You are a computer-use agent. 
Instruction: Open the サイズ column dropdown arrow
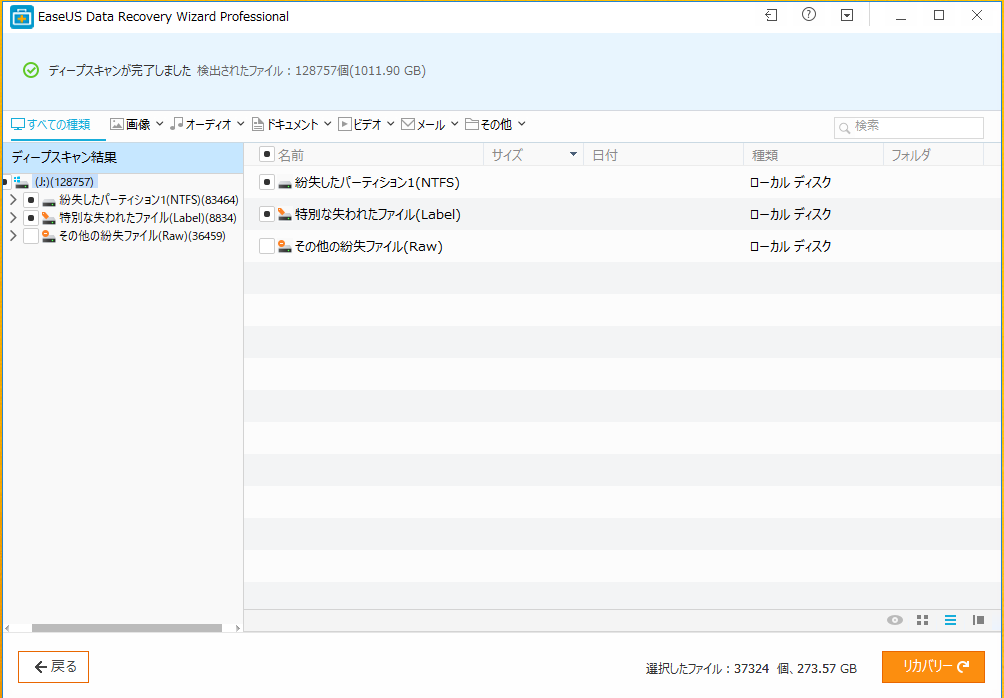(573, 155)
